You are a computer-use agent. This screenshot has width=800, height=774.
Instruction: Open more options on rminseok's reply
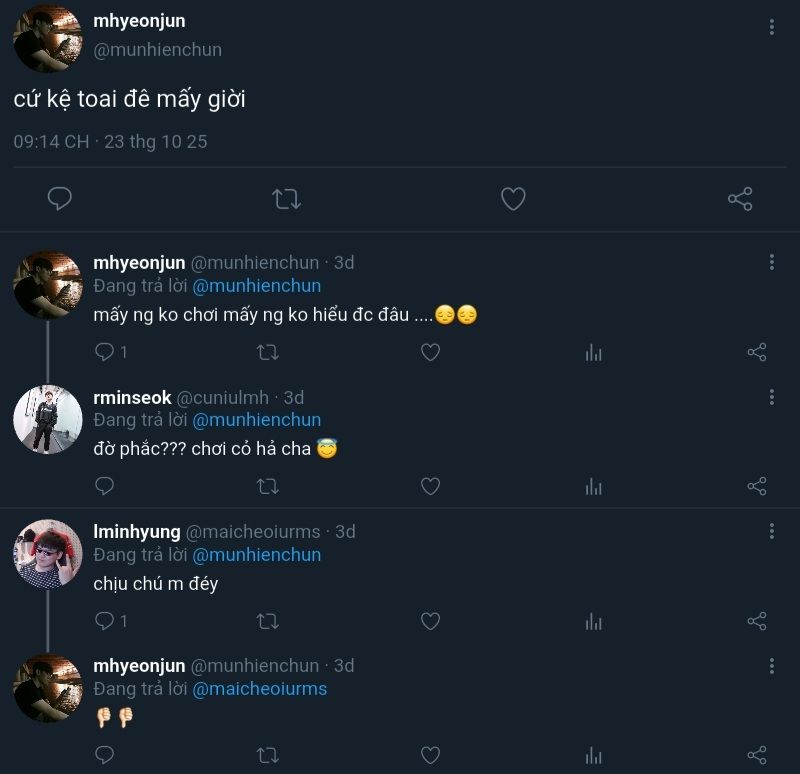pyautogui.click(x=771, y=397)
